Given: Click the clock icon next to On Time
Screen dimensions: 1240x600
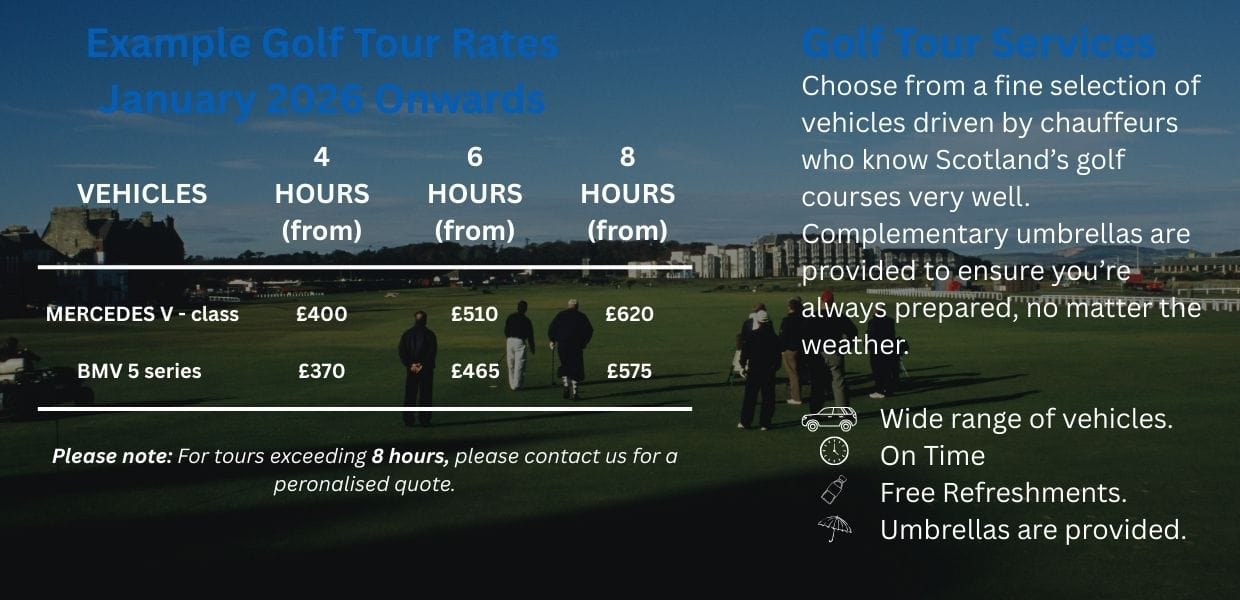Looking at the screenshot, I should click(833, 454).
